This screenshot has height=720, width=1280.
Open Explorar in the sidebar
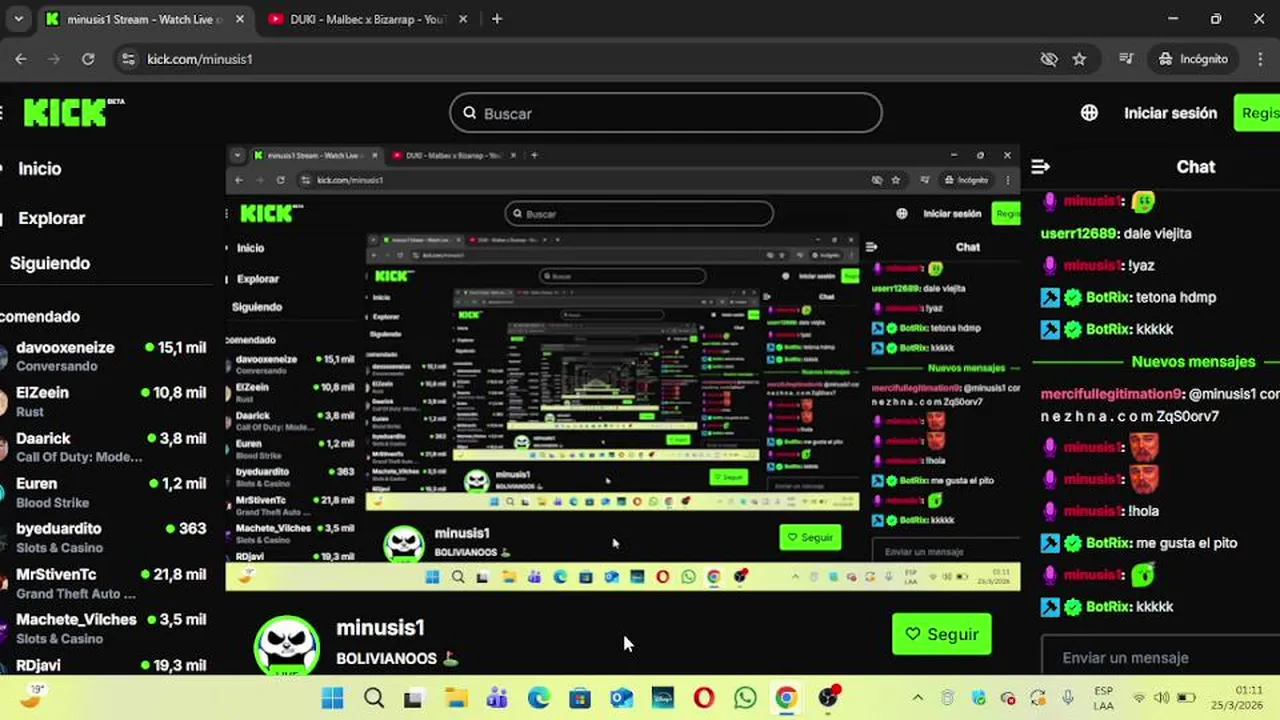coord(51,218)
